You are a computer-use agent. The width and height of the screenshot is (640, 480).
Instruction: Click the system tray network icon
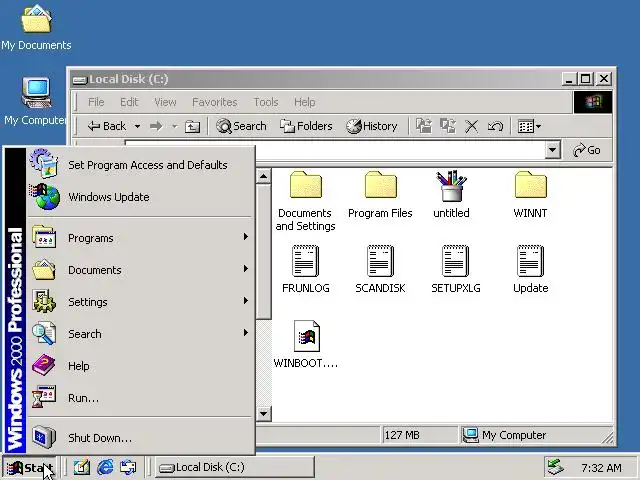pos(556,467)
